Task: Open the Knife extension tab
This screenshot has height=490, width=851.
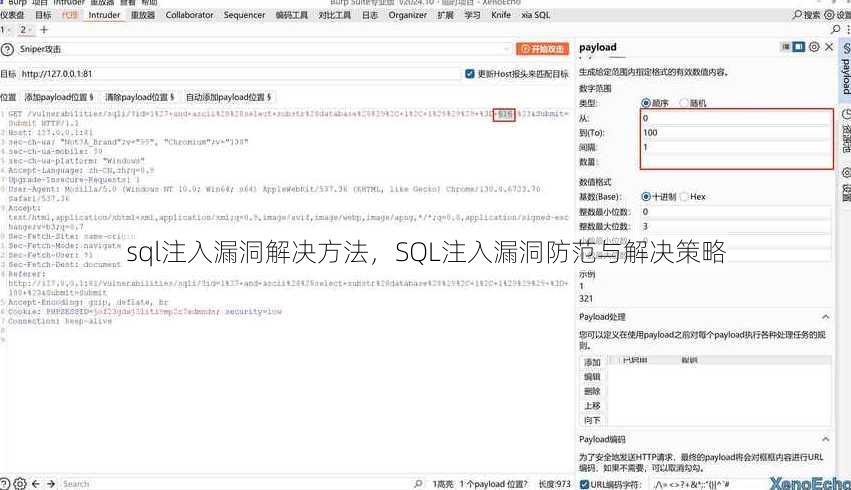Action: [x=500, y=15]
